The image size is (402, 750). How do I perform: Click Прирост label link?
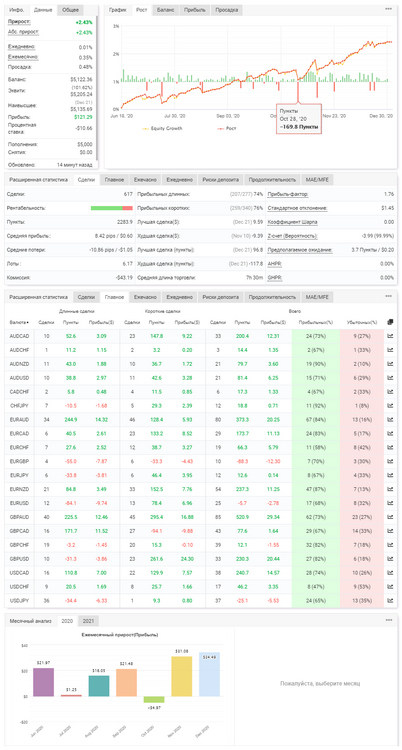19,22
